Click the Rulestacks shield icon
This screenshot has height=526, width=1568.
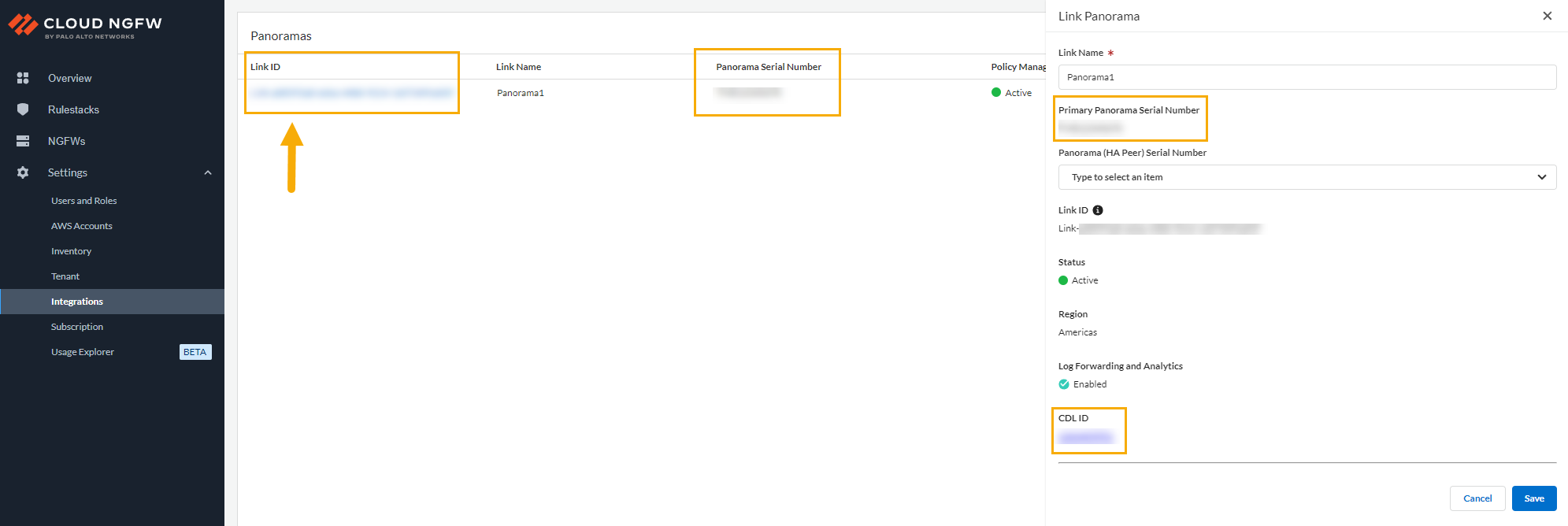click(23, 109)
